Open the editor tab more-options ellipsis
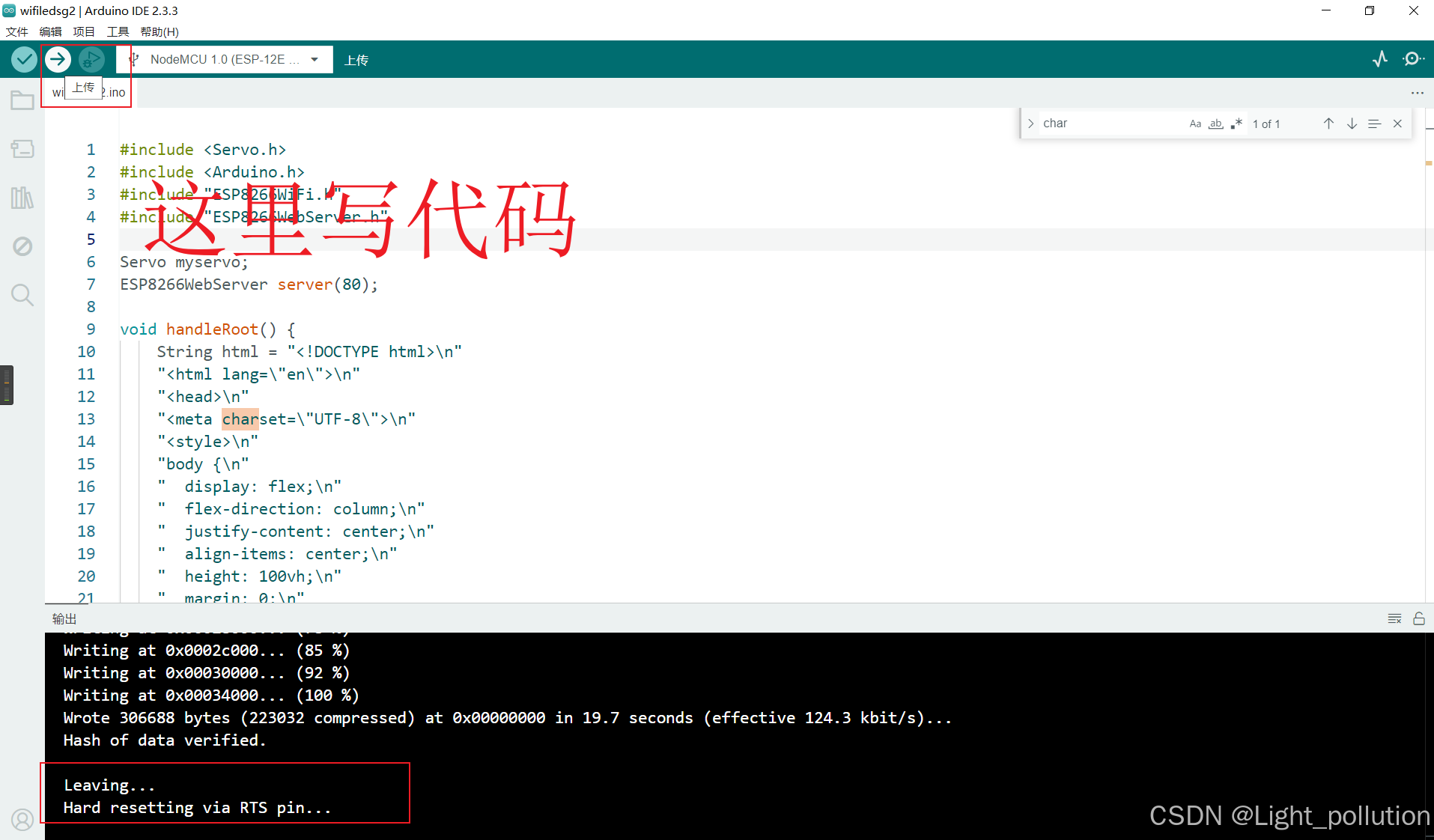The height and width of the screenshot is (840, 1434). tap(1417, 93)
